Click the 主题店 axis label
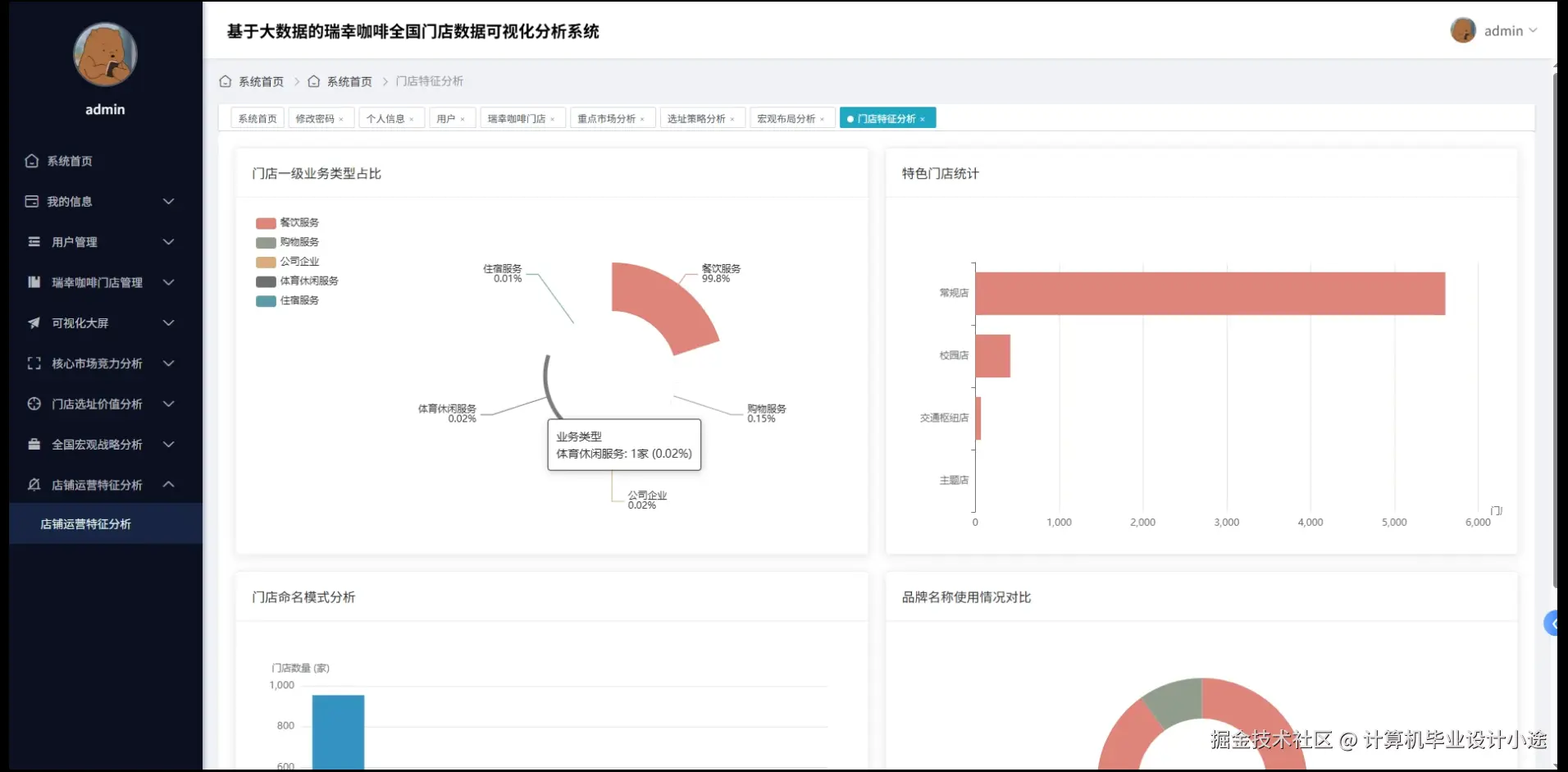 pos(954,480)
